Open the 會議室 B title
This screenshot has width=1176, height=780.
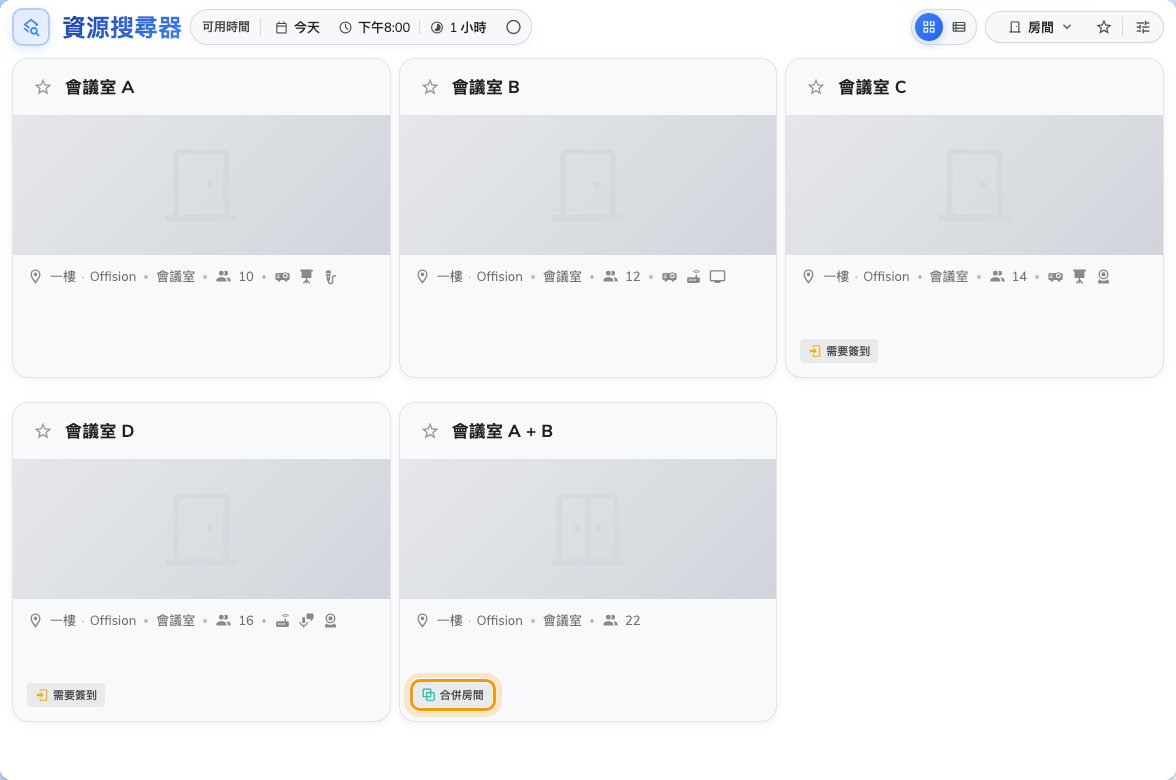(486, 88)
